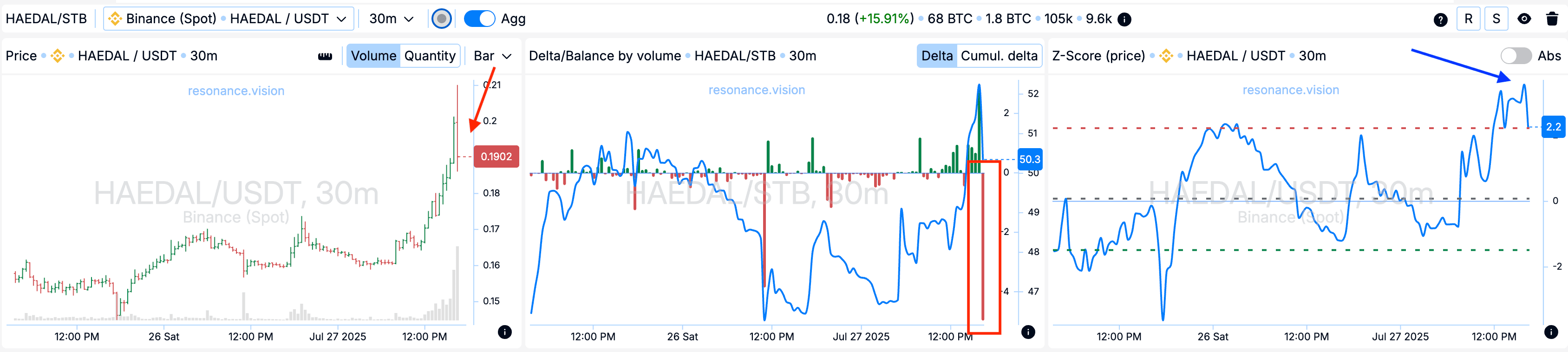Click info icon at bottom of Z-Score chart
Screen dimensions: 1568x352
(x=1551, y=332)
